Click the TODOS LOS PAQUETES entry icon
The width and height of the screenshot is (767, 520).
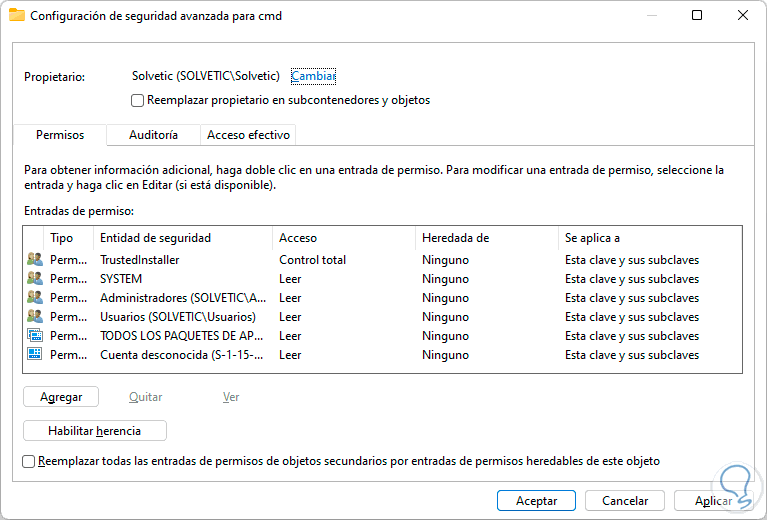[35, 336]
